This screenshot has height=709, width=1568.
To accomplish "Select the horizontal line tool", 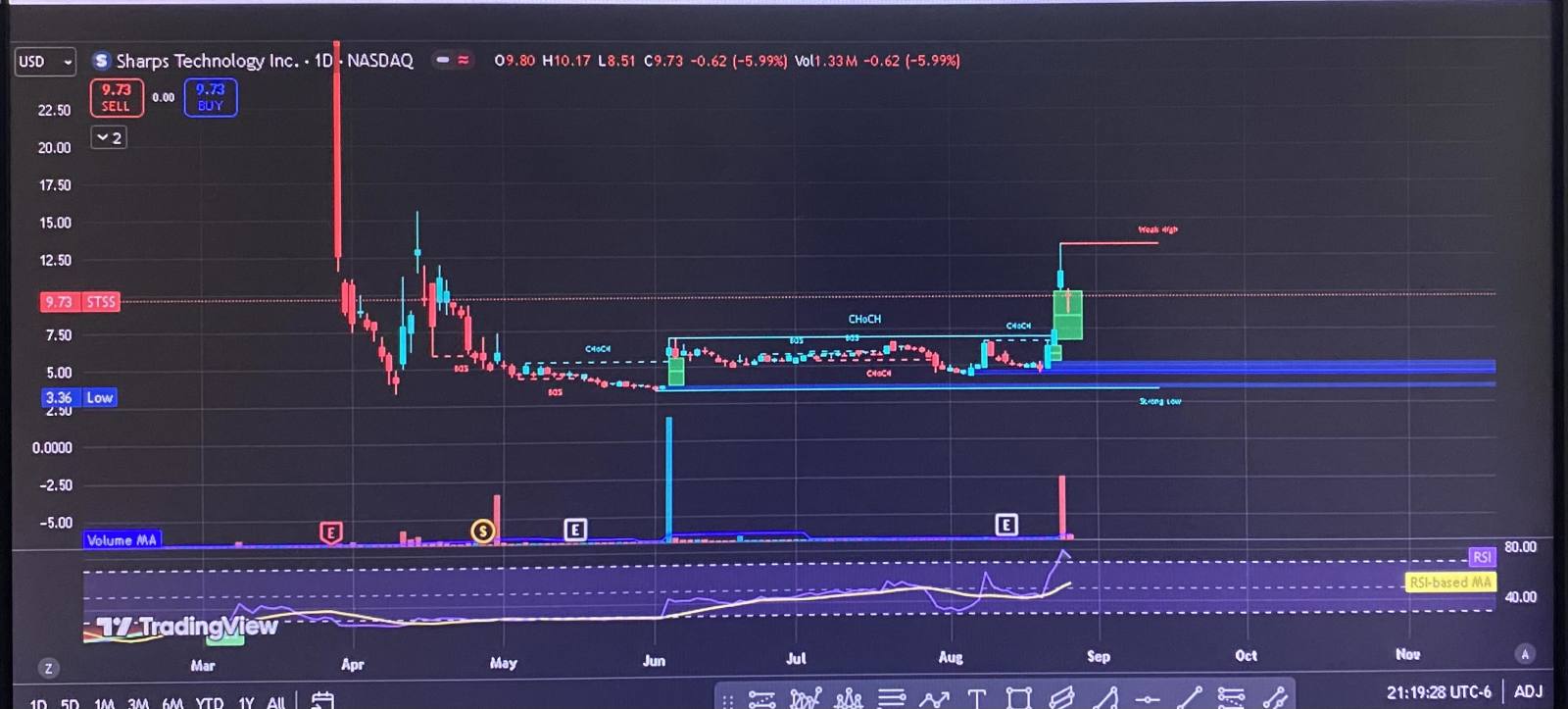I will pos(1148,699).
